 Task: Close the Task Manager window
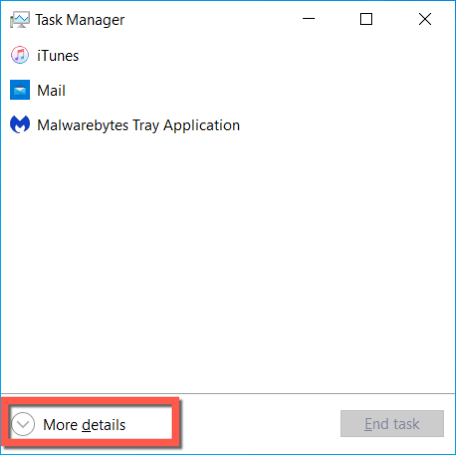(425, 19)
